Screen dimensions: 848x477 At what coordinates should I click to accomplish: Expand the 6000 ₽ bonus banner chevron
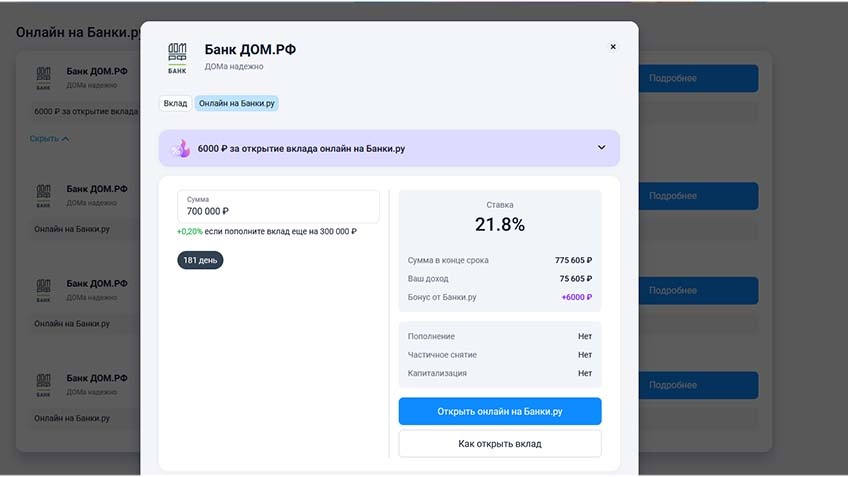click(601, 148)
